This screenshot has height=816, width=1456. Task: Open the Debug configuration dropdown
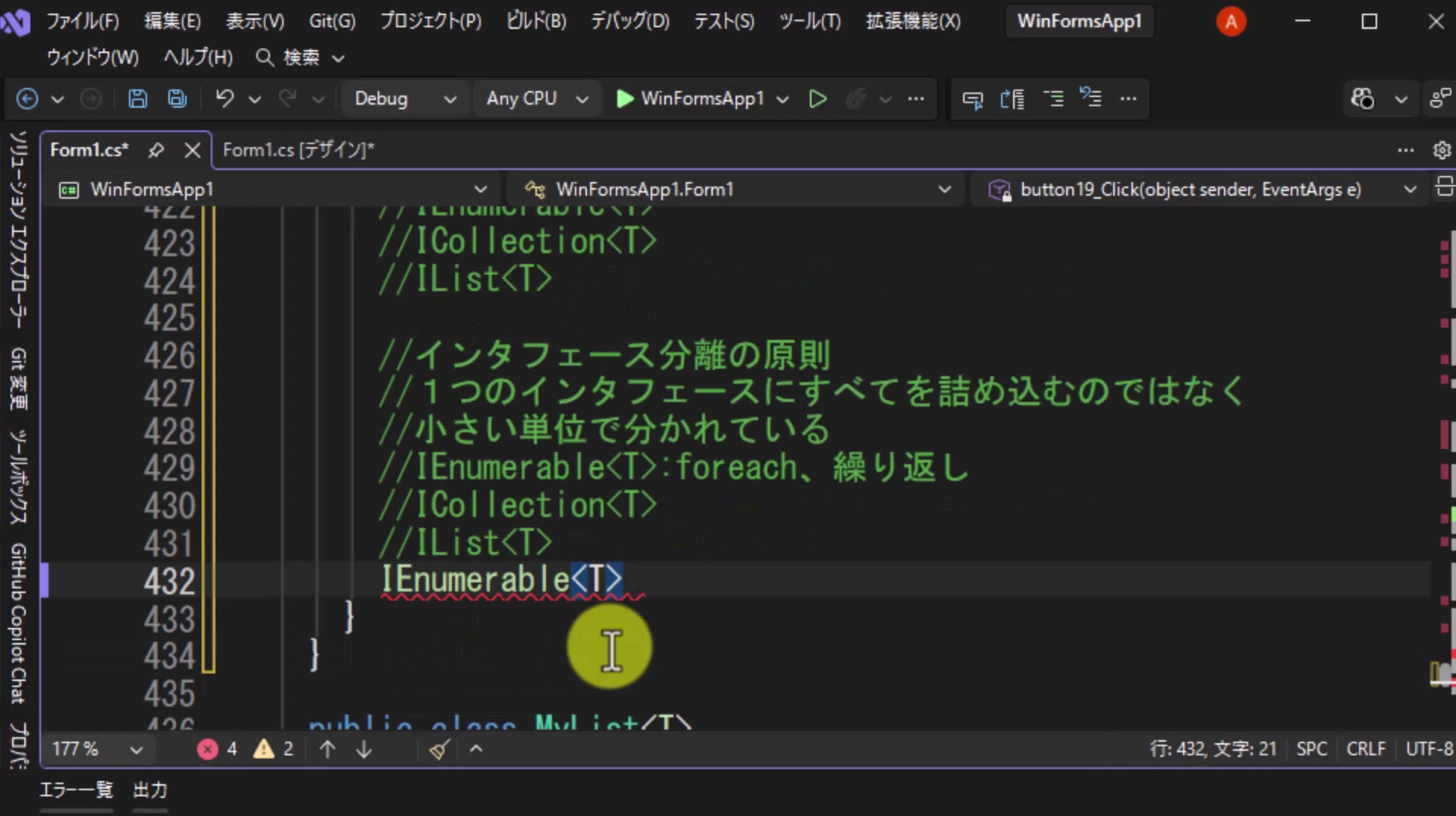(405, 99)
